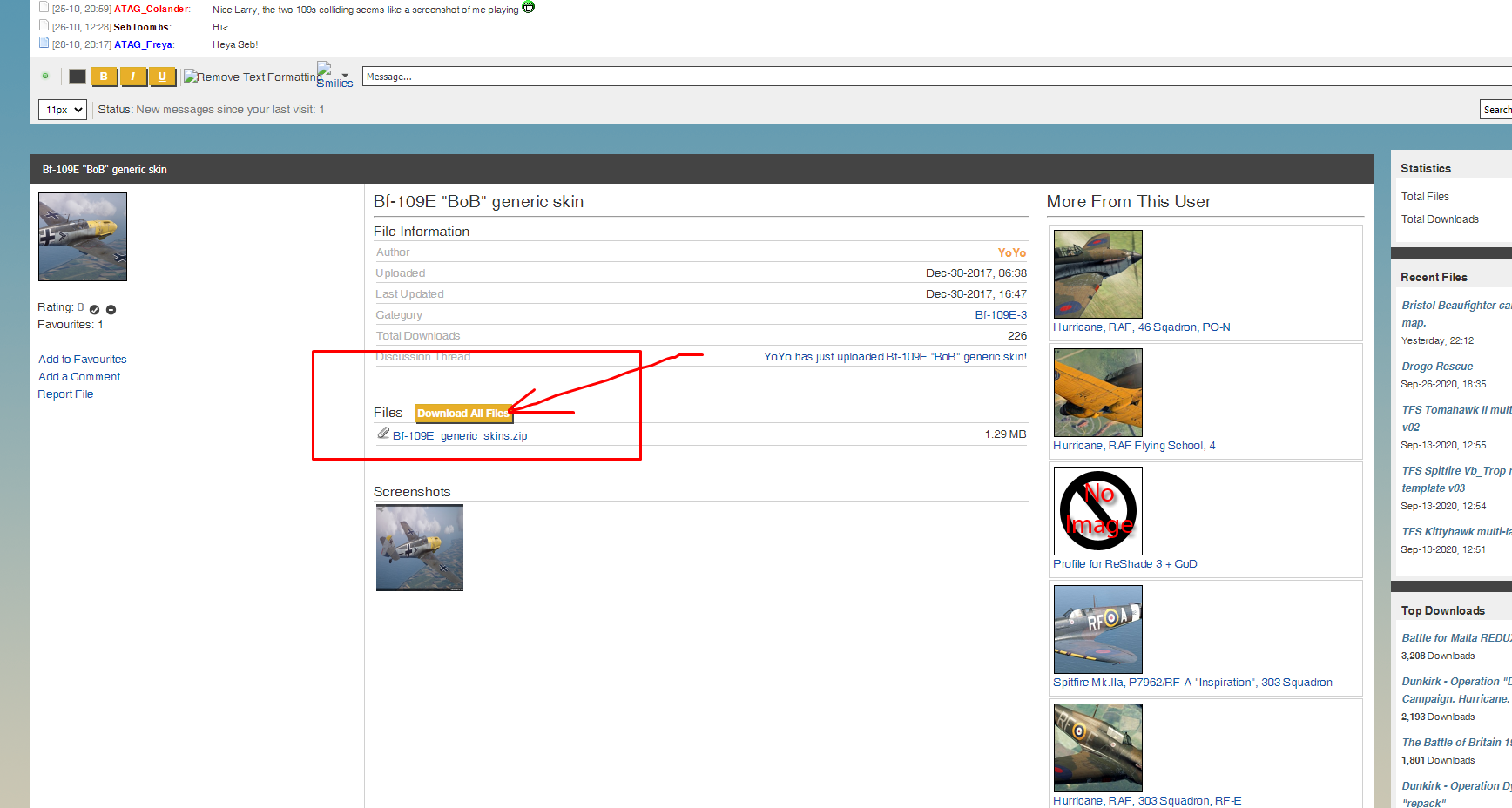1512x808 pixels.
Task: Click the rating approve checkmark icon
Action: [x=94, y=309]
